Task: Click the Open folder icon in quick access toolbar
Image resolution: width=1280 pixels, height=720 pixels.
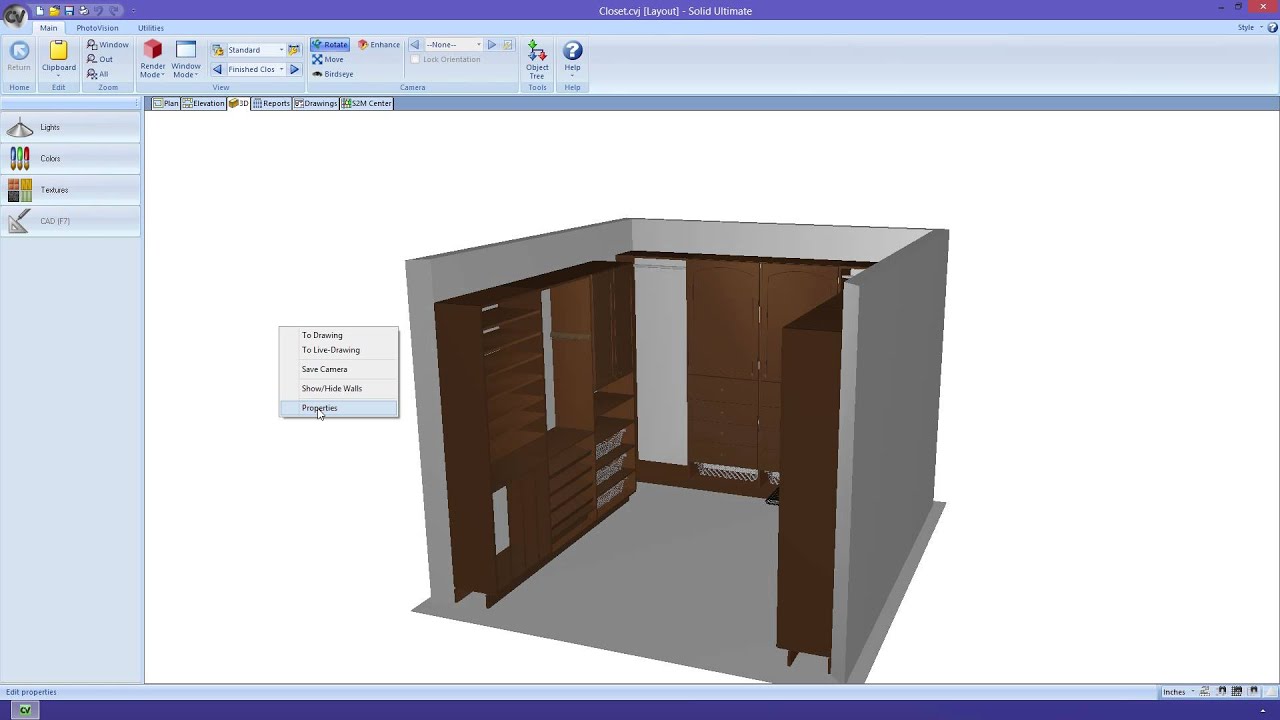Action: pyautogui.click(x=55, y=10)
